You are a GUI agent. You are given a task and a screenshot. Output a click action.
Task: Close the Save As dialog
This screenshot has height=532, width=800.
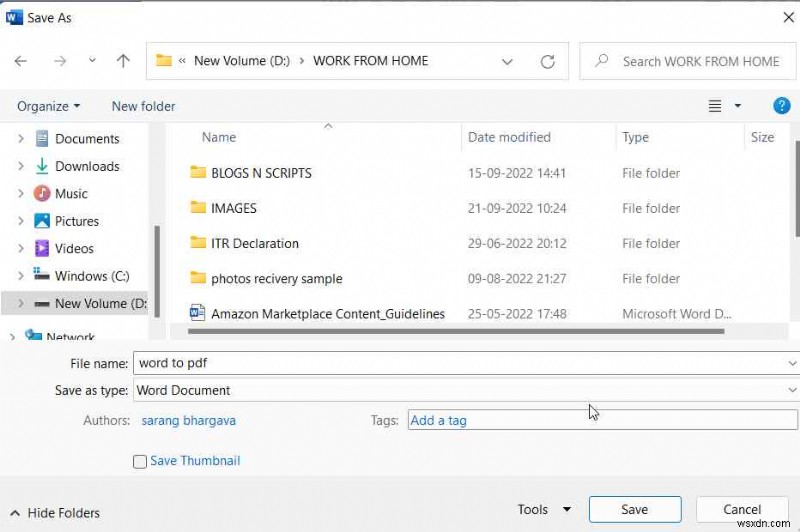pyautogui.click(x=788, y=17)
